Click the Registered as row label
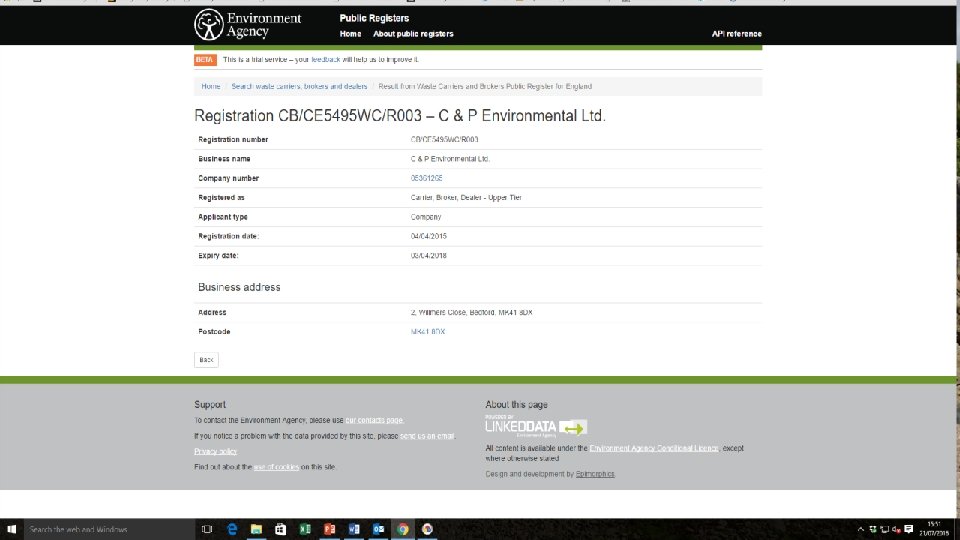 click(x=221, y=198)
